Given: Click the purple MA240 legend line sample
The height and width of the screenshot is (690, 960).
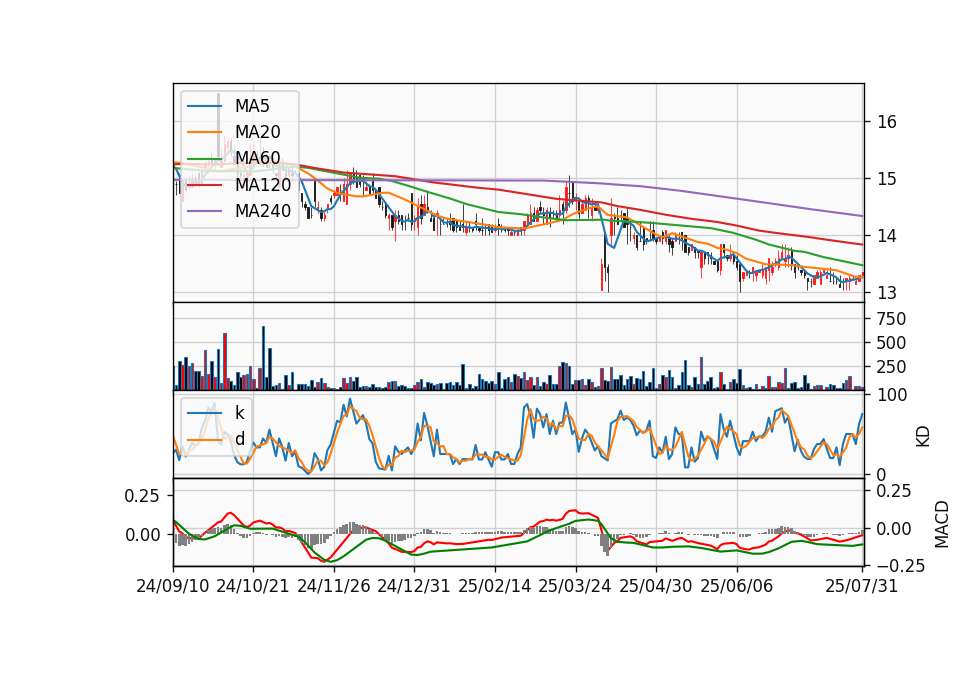Looking at the screenshot, I should tap(204, 211).
